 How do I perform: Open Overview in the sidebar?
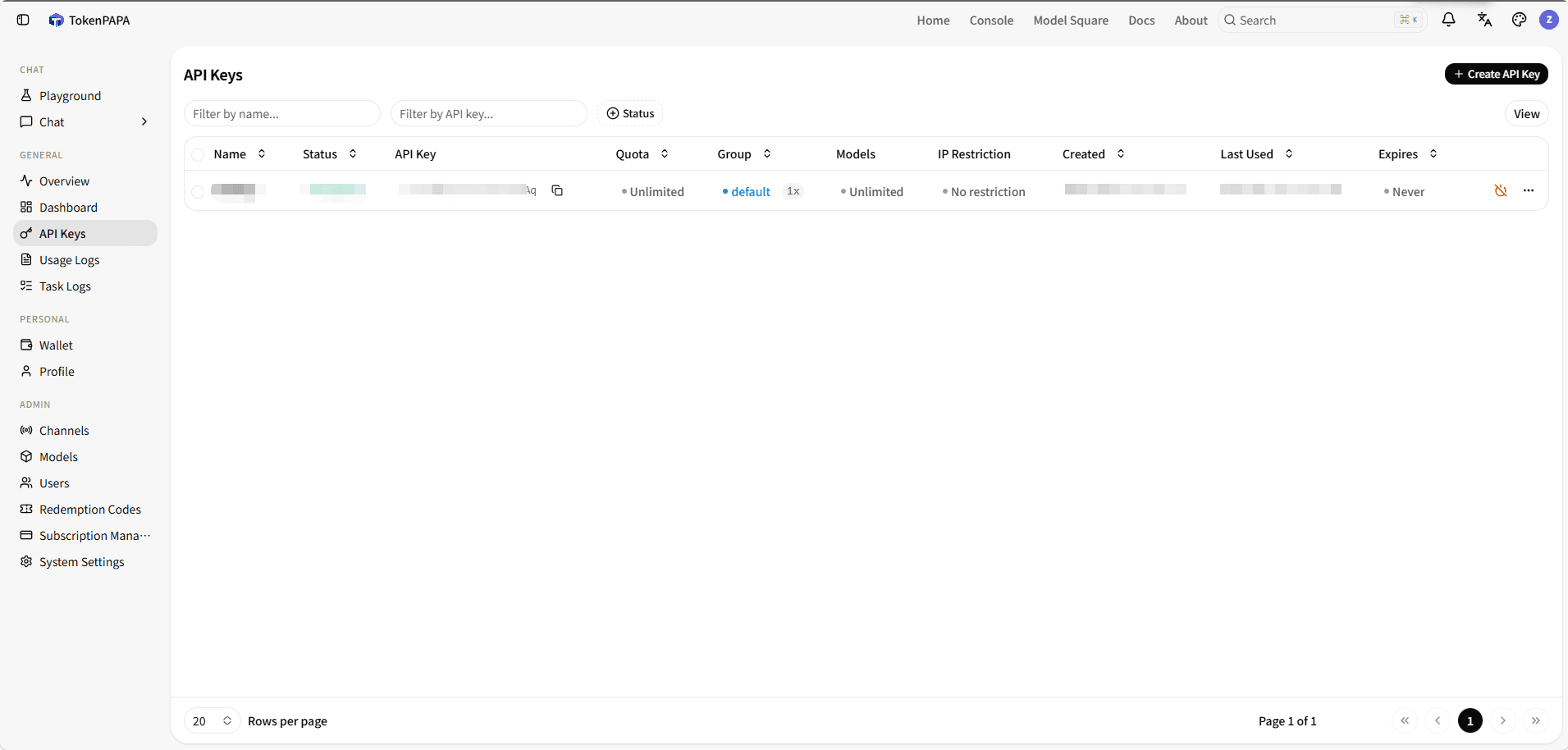click(x=85, y=181)
